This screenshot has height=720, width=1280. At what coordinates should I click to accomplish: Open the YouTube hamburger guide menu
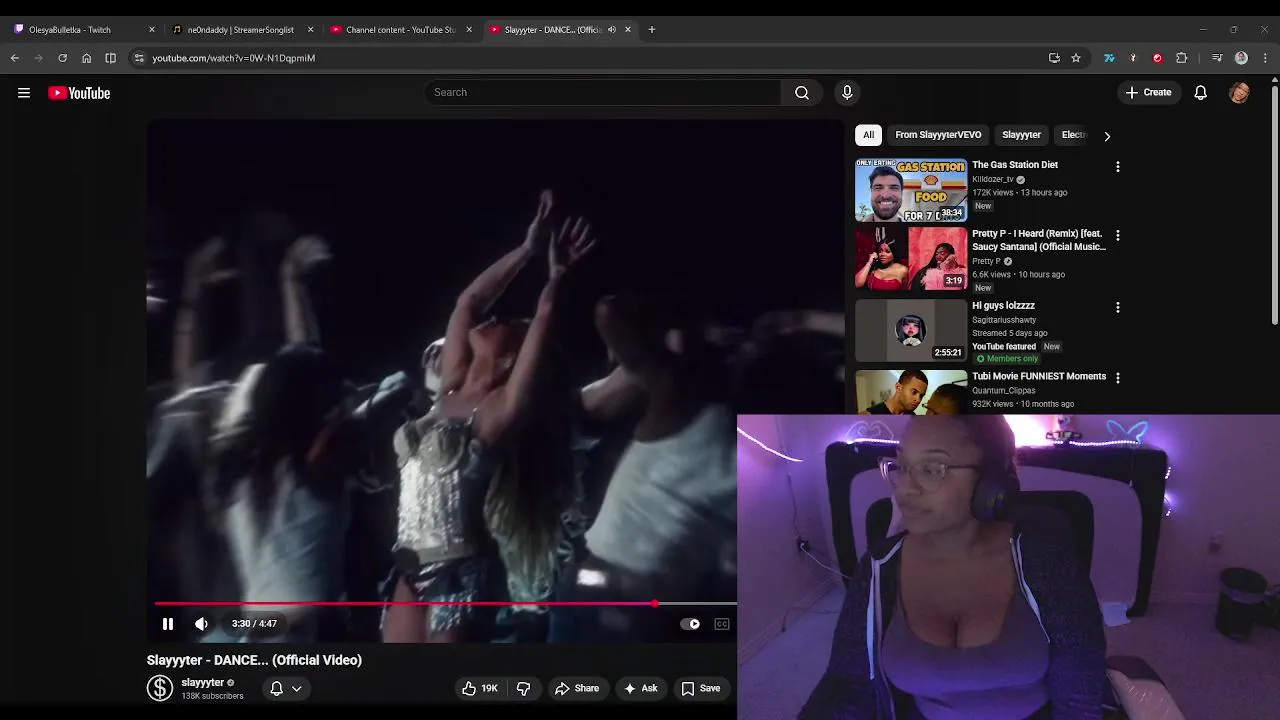24,93
